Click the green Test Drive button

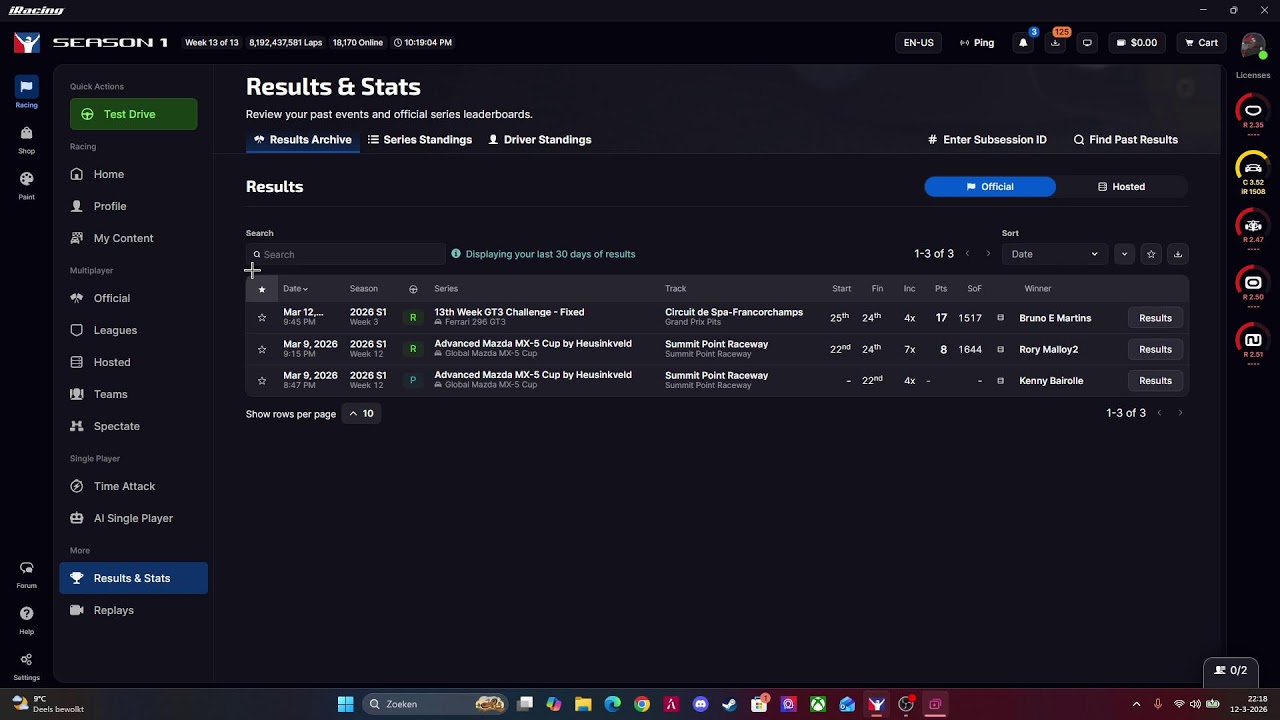pyautogui.click(x=134, y=114)
